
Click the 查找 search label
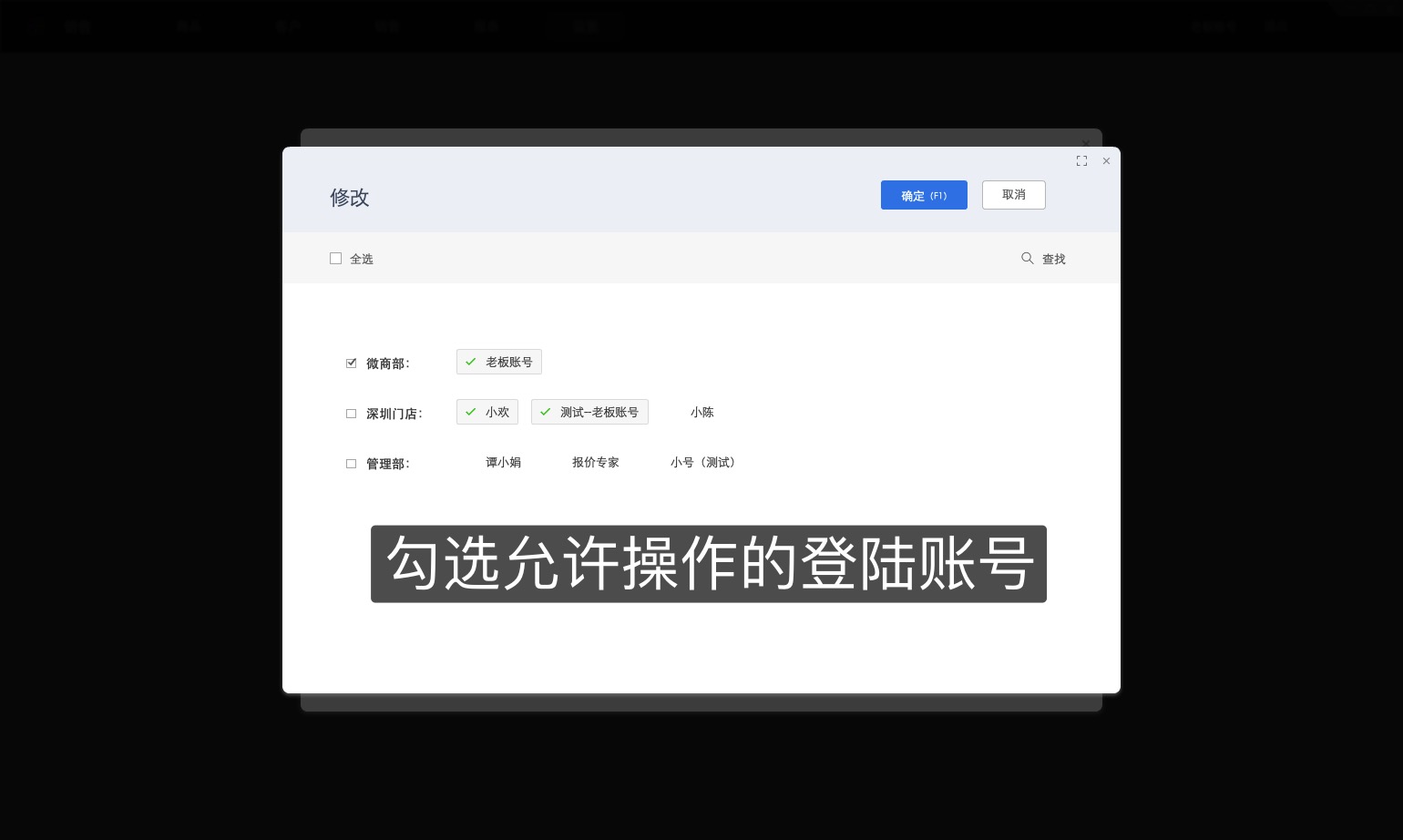(x=1053, y=260)
